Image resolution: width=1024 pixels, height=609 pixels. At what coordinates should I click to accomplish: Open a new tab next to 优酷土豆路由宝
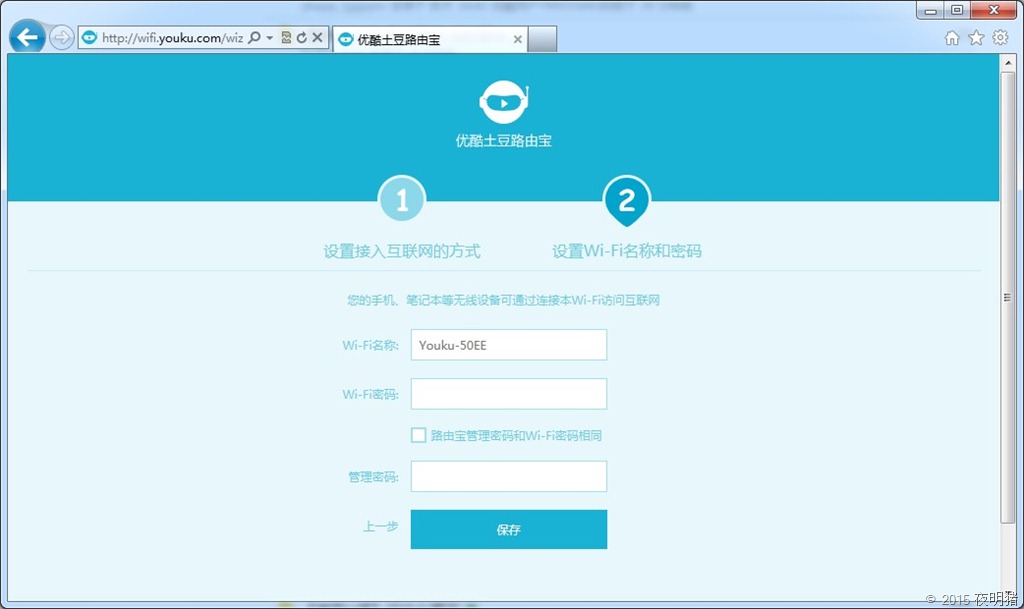point(542,39)
